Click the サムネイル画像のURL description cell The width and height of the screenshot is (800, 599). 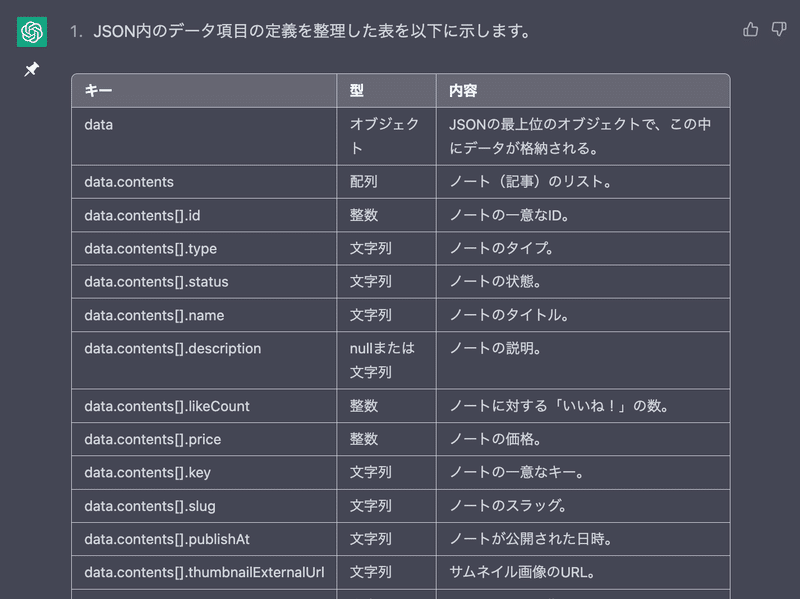coord(583,572)
